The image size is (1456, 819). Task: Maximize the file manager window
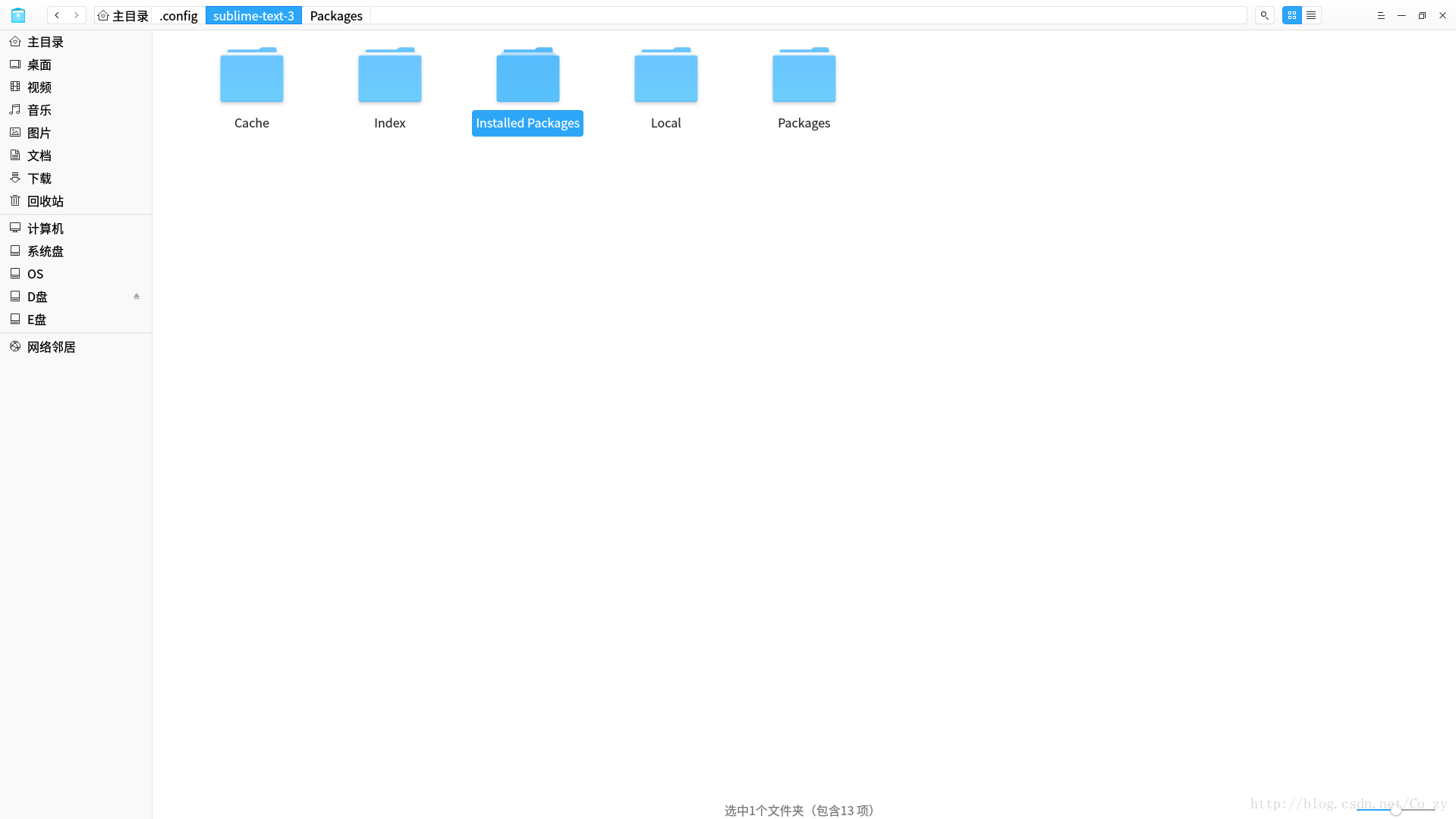tap(1422, 15)
